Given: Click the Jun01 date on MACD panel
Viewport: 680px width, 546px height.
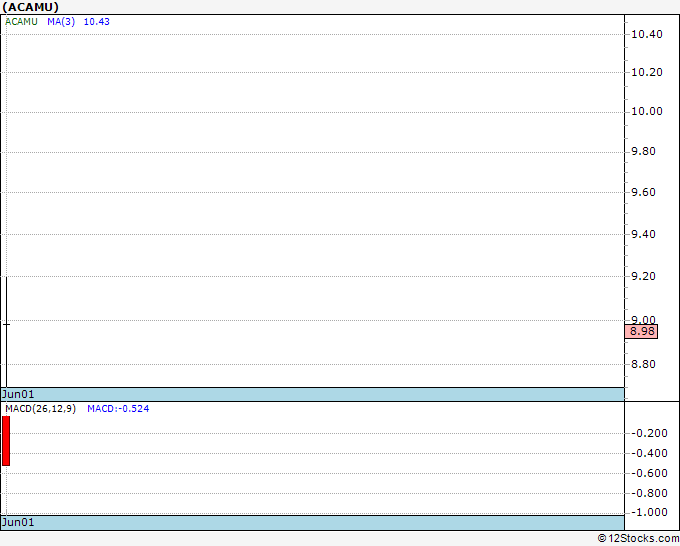Looking at the screenshot, I should (18, 522).
